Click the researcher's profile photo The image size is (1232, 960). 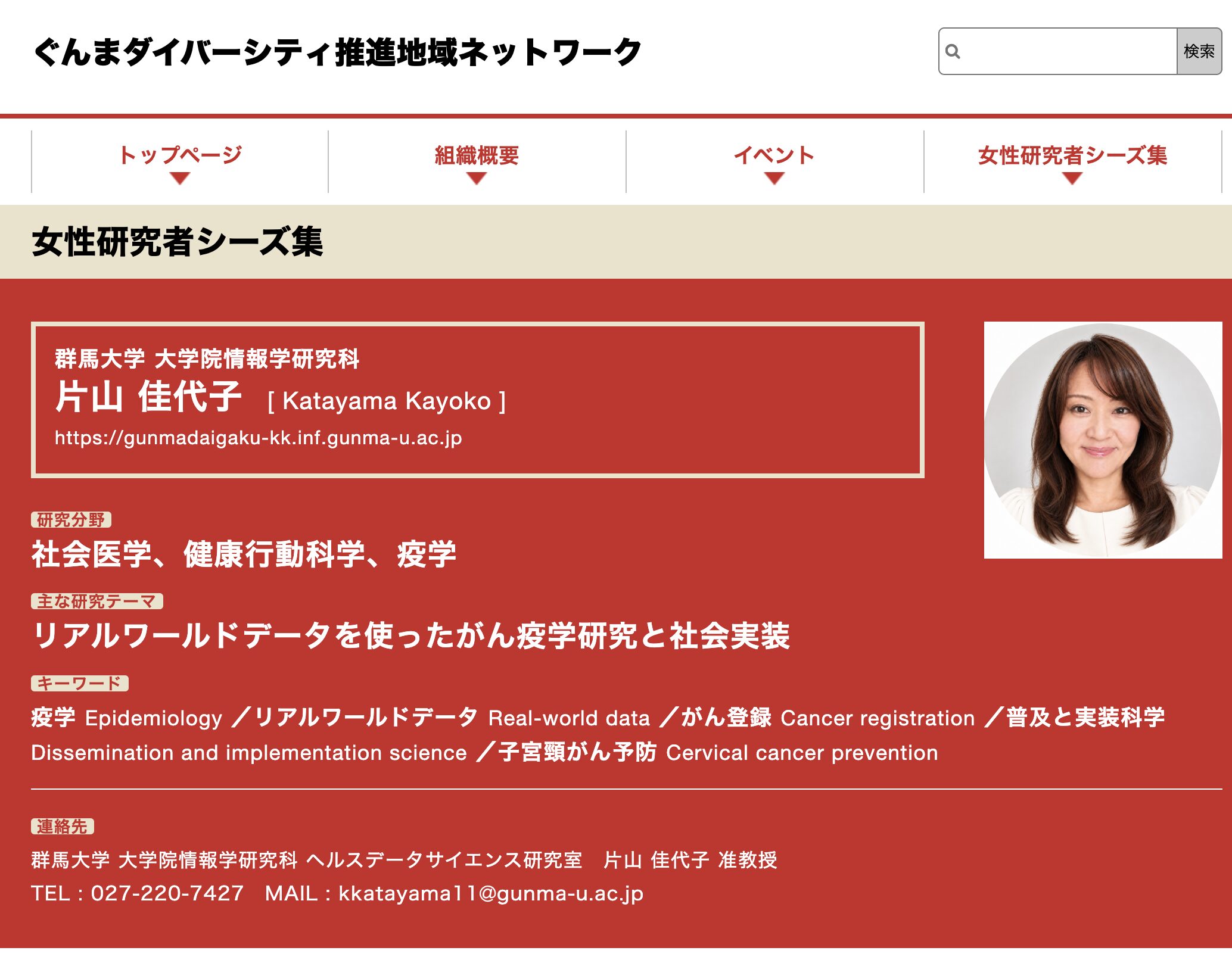tap(1103, 440)
